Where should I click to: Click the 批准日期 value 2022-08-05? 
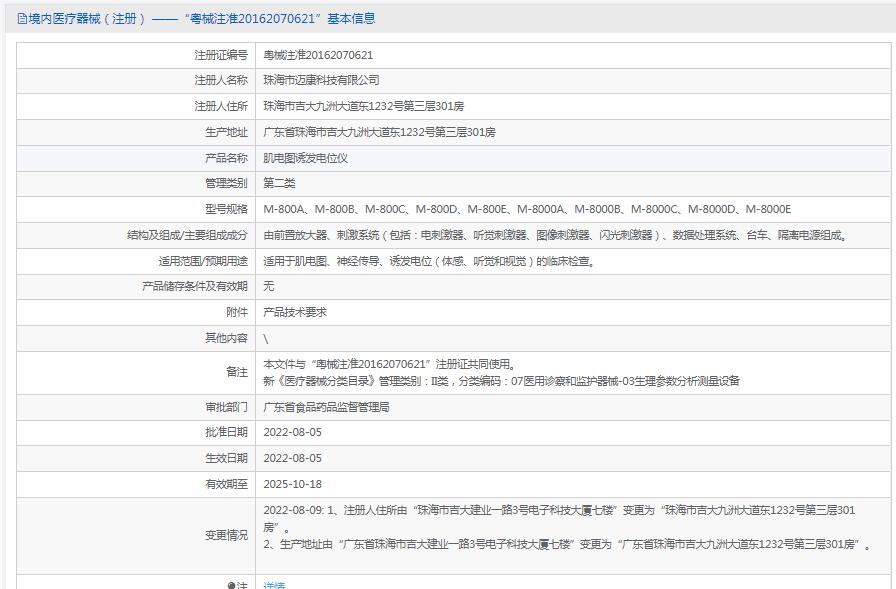point(292,432)
